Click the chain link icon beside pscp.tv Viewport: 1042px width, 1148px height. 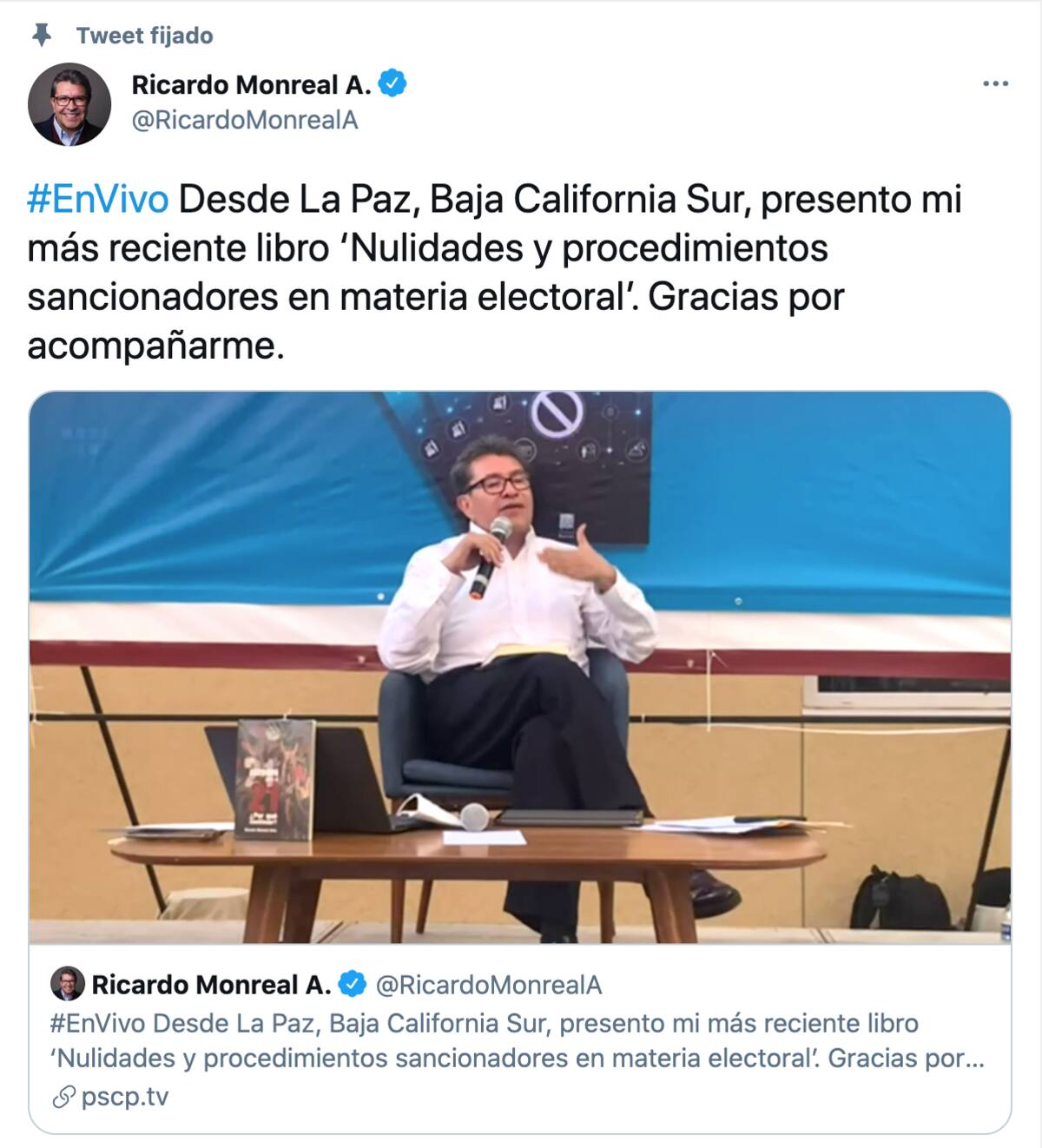point(63,1098)
